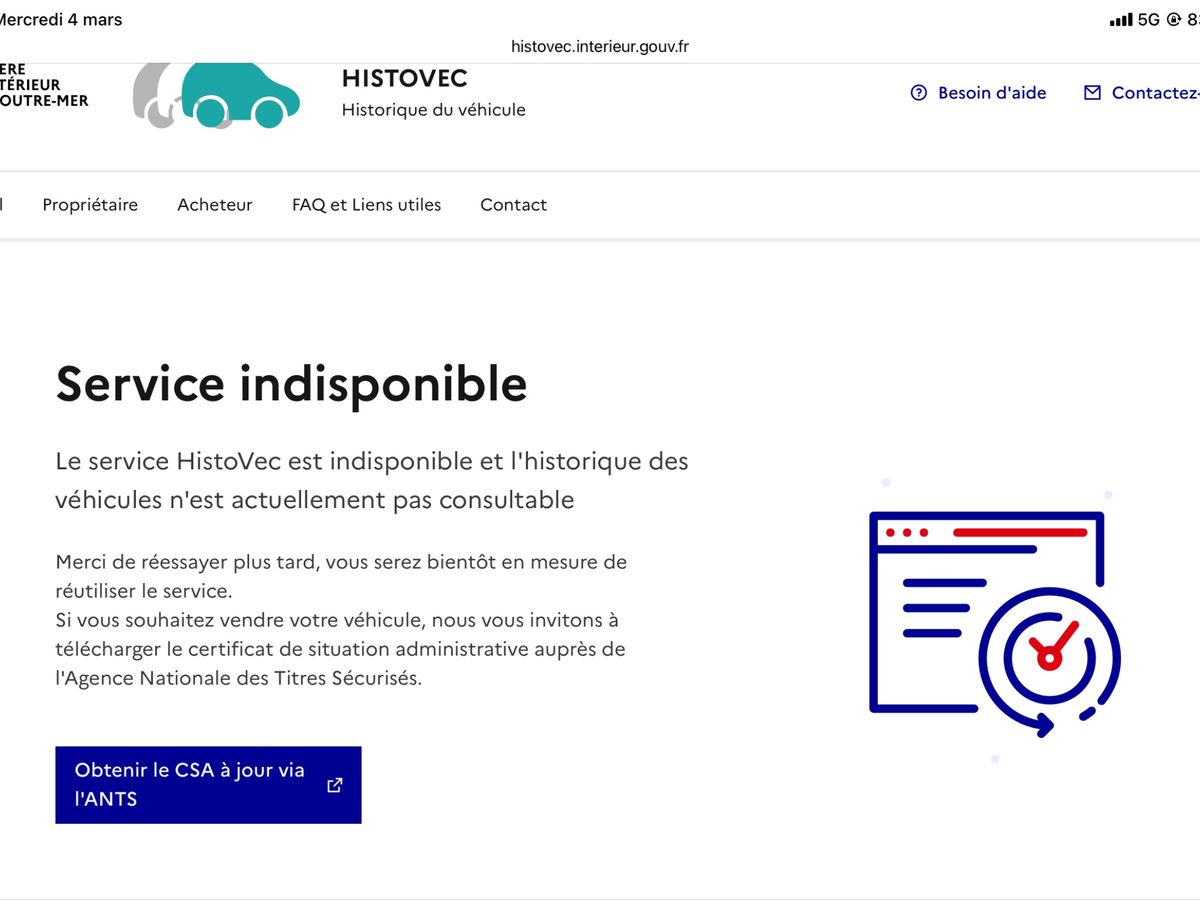The image size is (1200, 900).
Task: Go to the Acheteur section
Action: tap(215, 205)
